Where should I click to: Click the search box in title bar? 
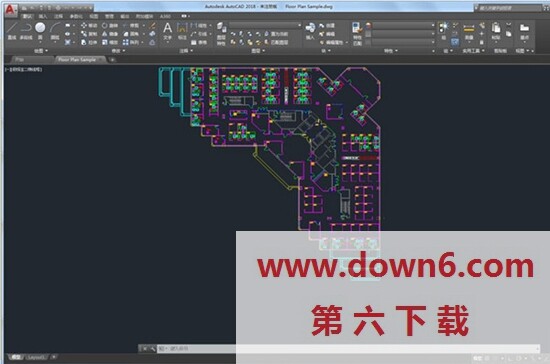click(509, 7)
